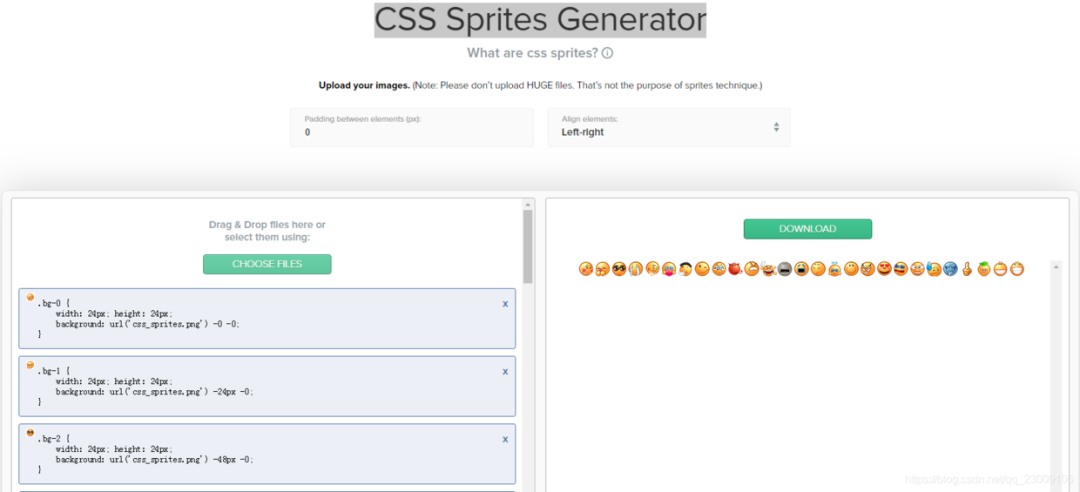Click the black-haired emoji in sprite preview

pyautogui.click(x=685, y=269)
